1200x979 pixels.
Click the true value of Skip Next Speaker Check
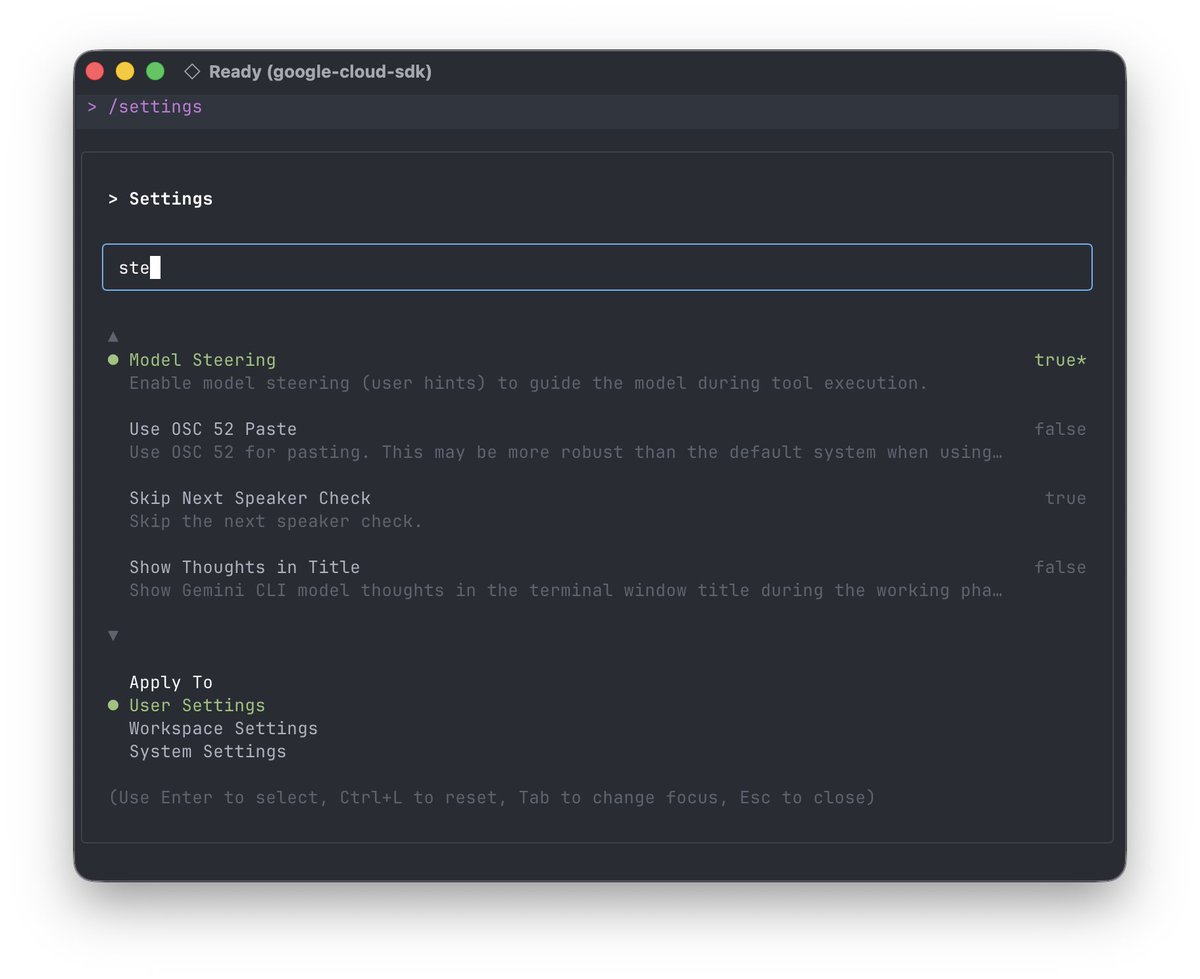pyautogui.click(x=1065, y=498)
